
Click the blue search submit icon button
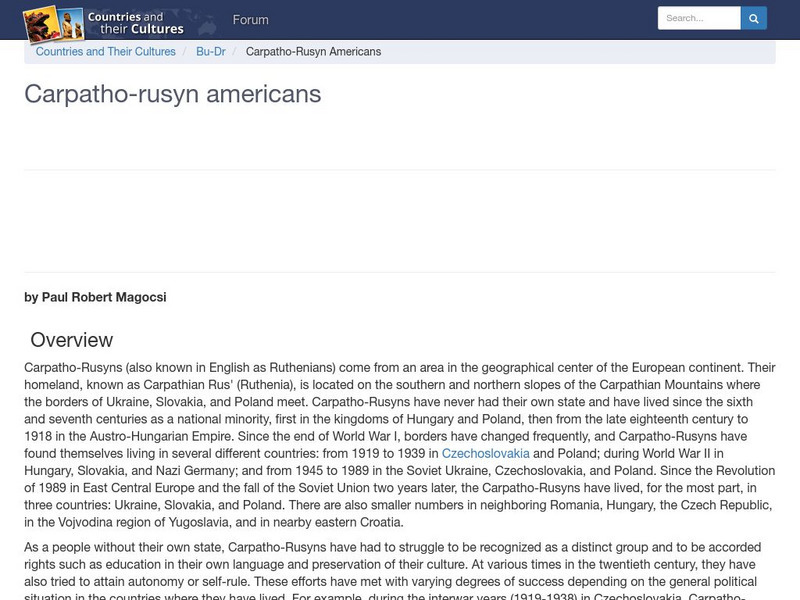(753, 17)
